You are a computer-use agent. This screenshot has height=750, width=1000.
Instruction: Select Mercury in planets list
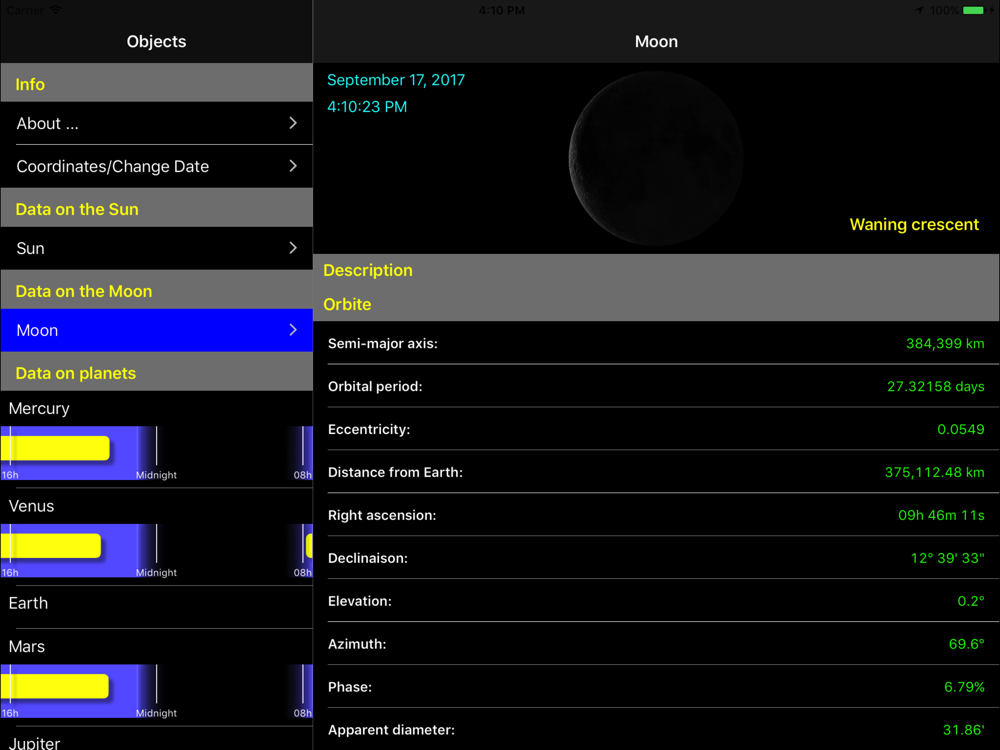(x=39, y=408)
